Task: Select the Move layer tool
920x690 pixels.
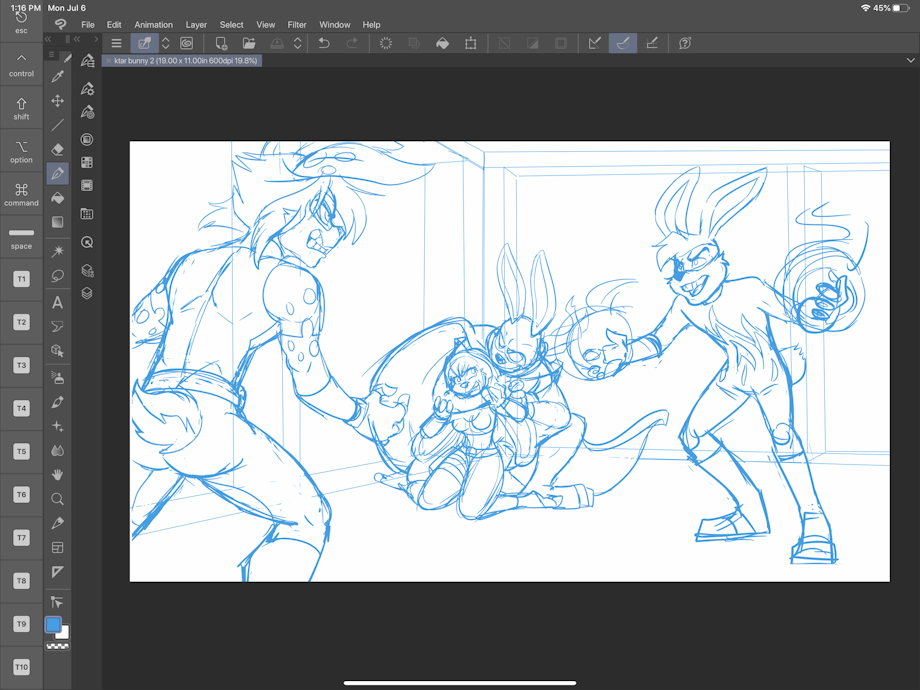Action: click(x=58, y=101)
